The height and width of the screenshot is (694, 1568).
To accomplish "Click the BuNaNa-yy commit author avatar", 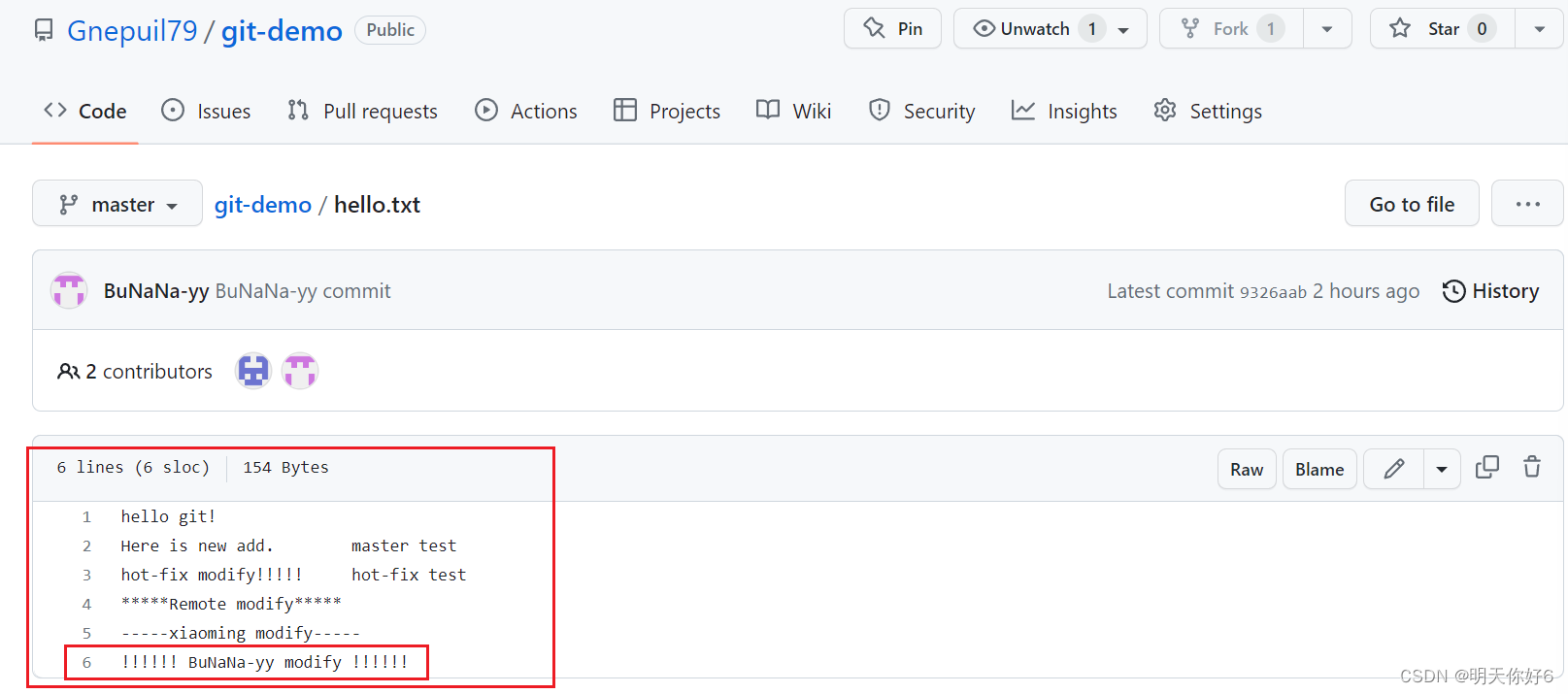I will (x=69, y=290).
